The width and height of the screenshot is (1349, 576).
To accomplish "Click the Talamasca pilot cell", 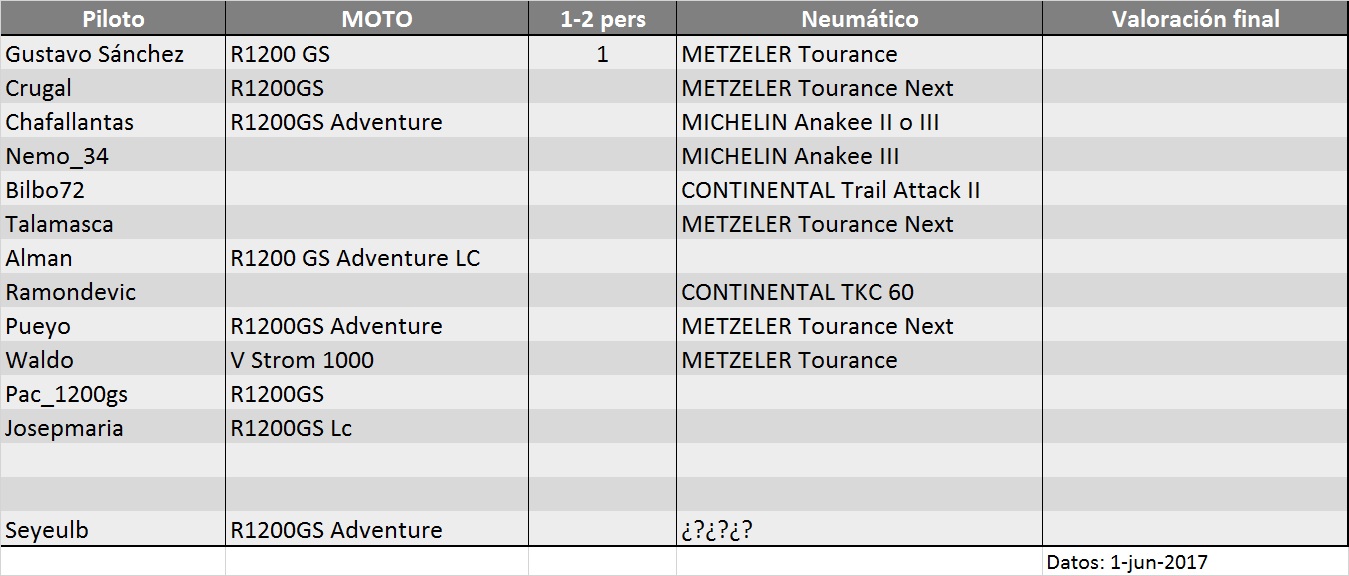I will pos(113,224).
